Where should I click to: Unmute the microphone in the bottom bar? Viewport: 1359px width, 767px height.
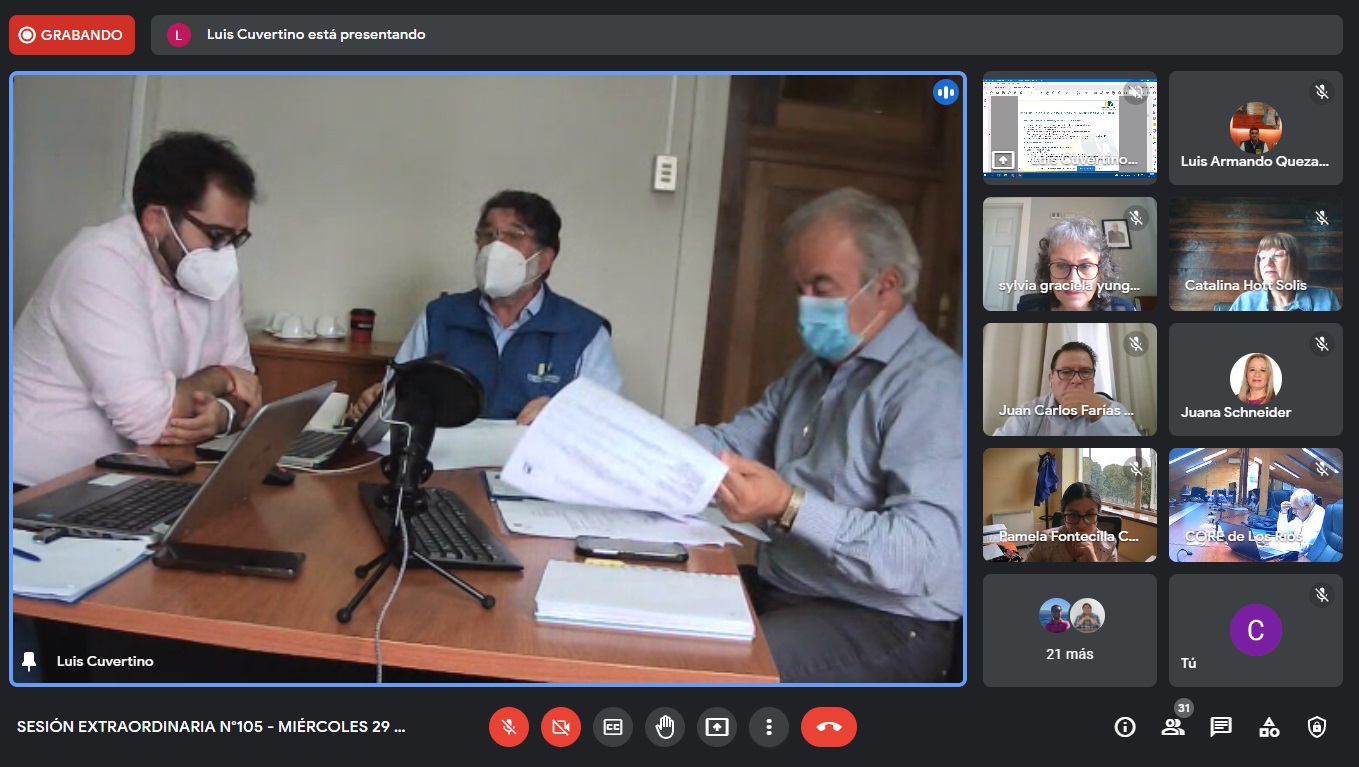(509, 727)
